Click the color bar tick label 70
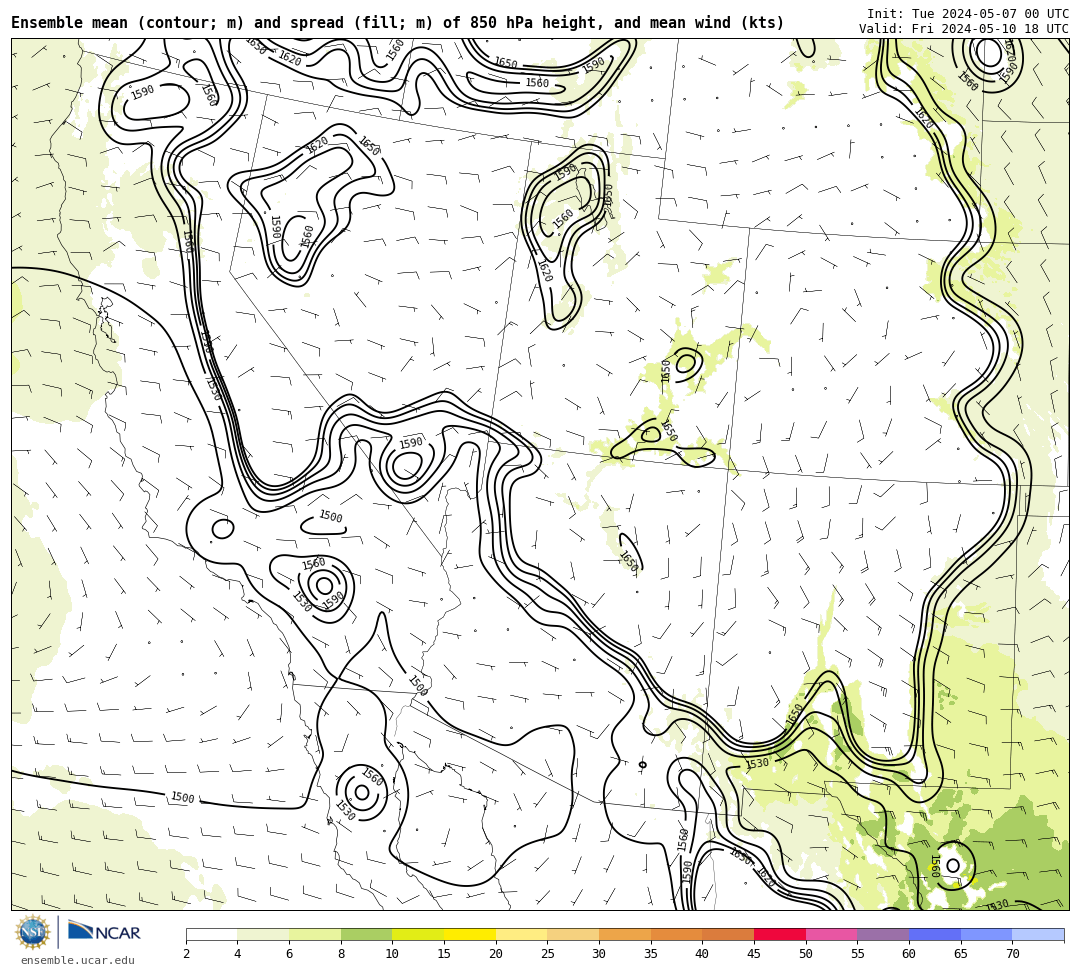1080x973 pixels. (1012, 954)
